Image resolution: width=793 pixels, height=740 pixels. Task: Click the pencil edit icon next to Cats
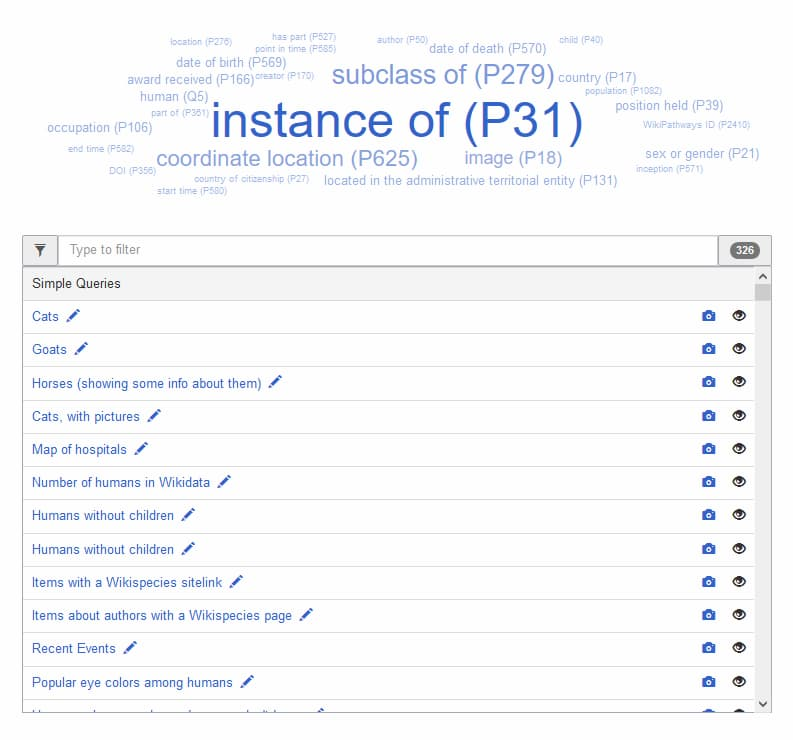(73, 316)
